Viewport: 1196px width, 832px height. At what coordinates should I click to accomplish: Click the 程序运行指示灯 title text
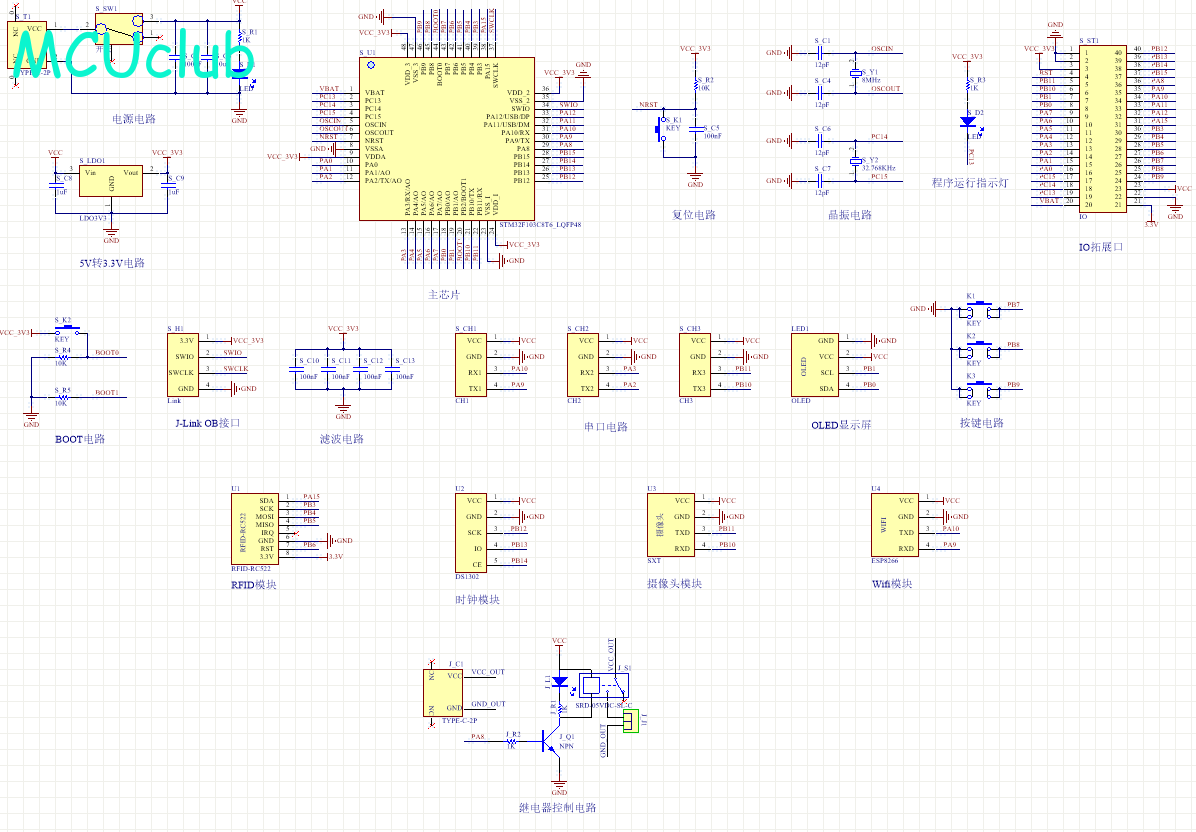point(969,183)
